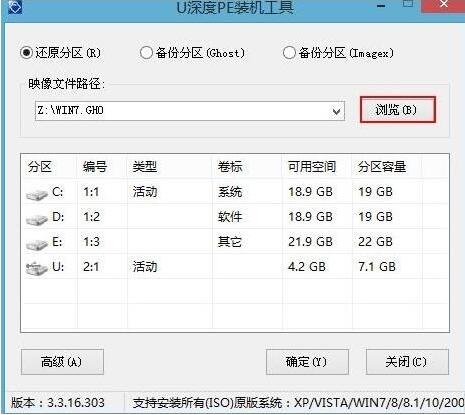The image size is (465, 415).
Task: Click the 分区 column header
Action: click(40, 166)
